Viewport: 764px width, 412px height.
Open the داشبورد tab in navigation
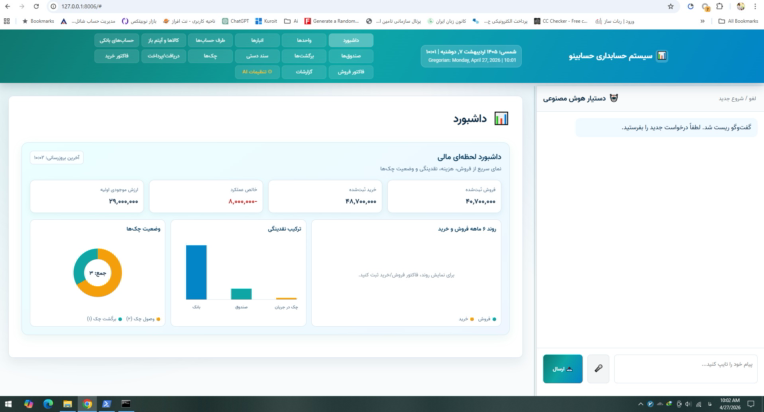click(351, 40)
